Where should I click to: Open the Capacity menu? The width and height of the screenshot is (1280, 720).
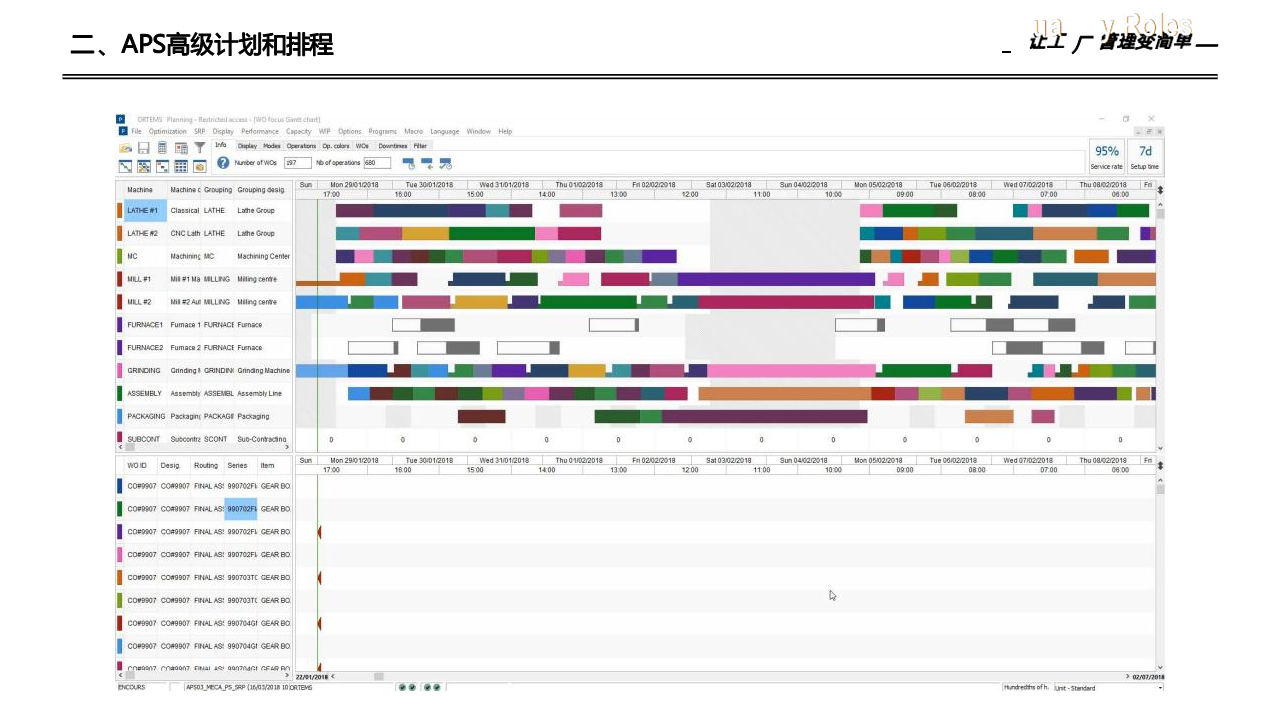point(299,131)
